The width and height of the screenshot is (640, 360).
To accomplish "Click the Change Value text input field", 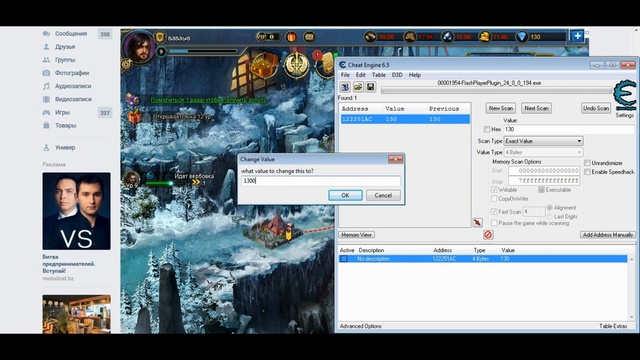I will (x=321, y=181).
